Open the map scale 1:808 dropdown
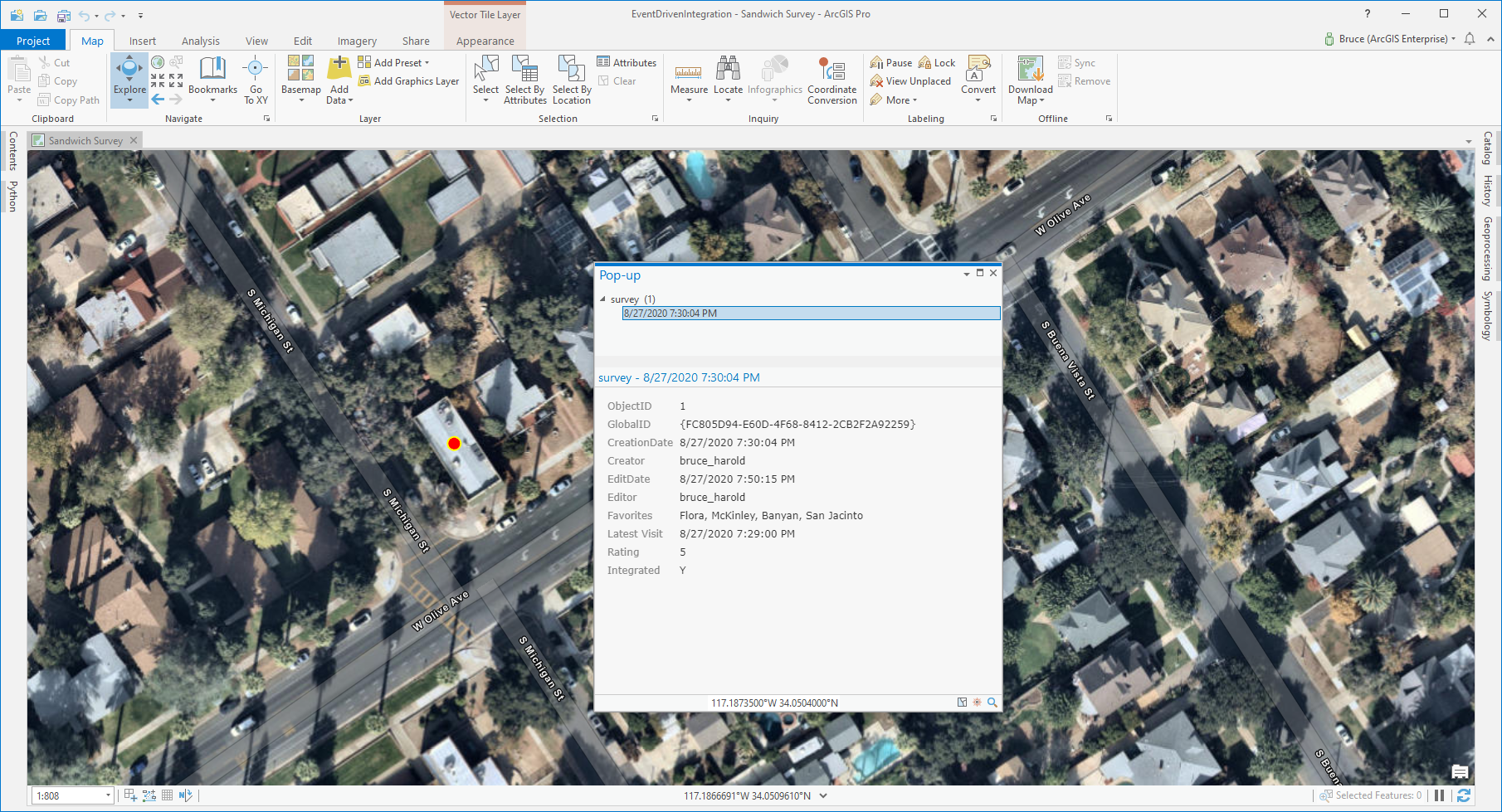This screenshot has width=1502, height=812. (x=108, y=795)
